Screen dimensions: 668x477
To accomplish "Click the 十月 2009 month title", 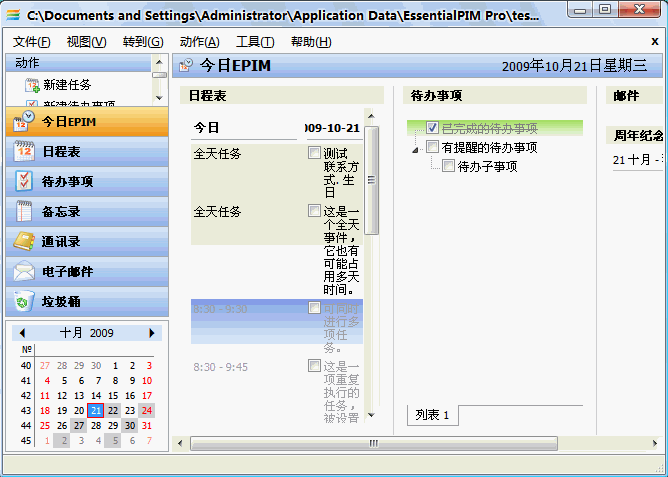I will [x=86, y=333].
